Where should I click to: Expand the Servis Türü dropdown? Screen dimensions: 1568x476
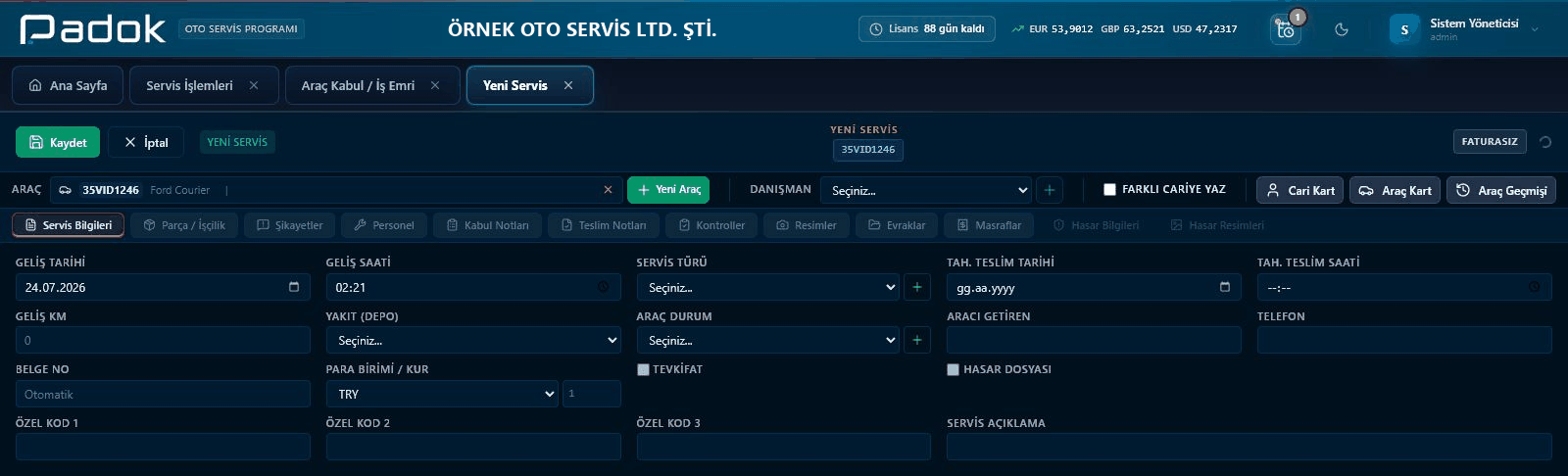pyautogui.click(x=768, y=287)
